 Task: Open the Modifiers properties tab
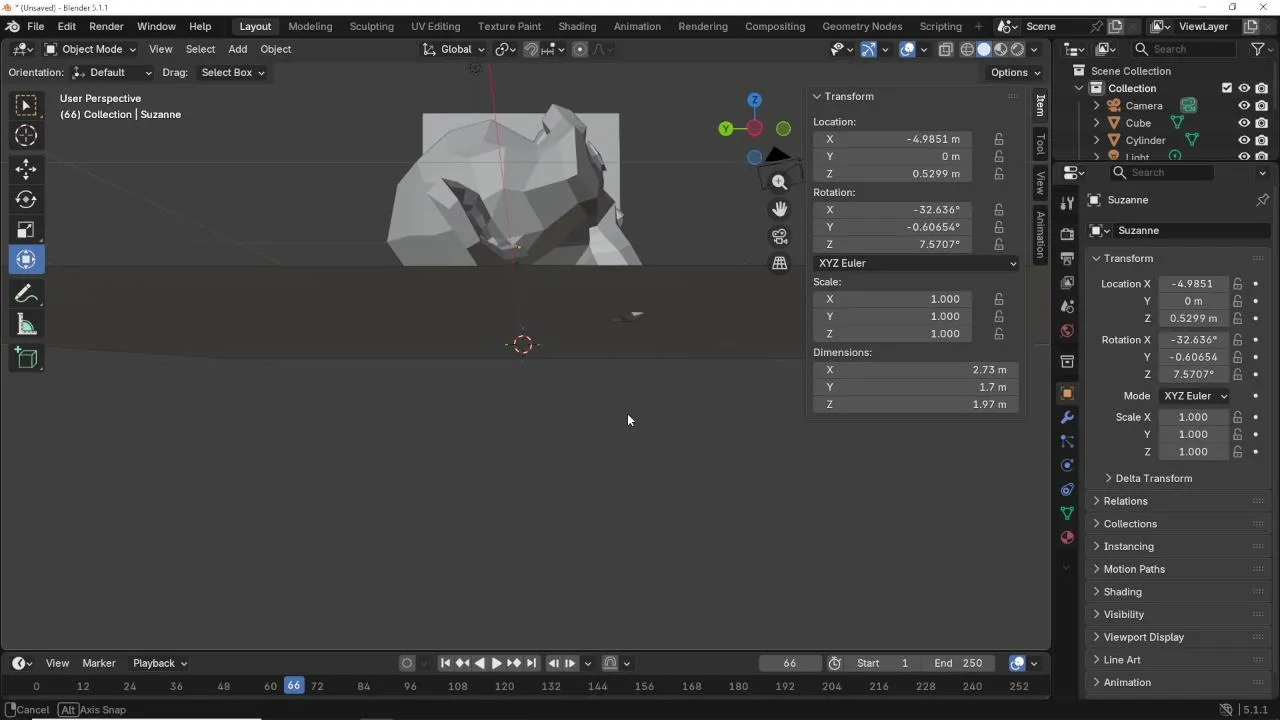click(1067, 417)
